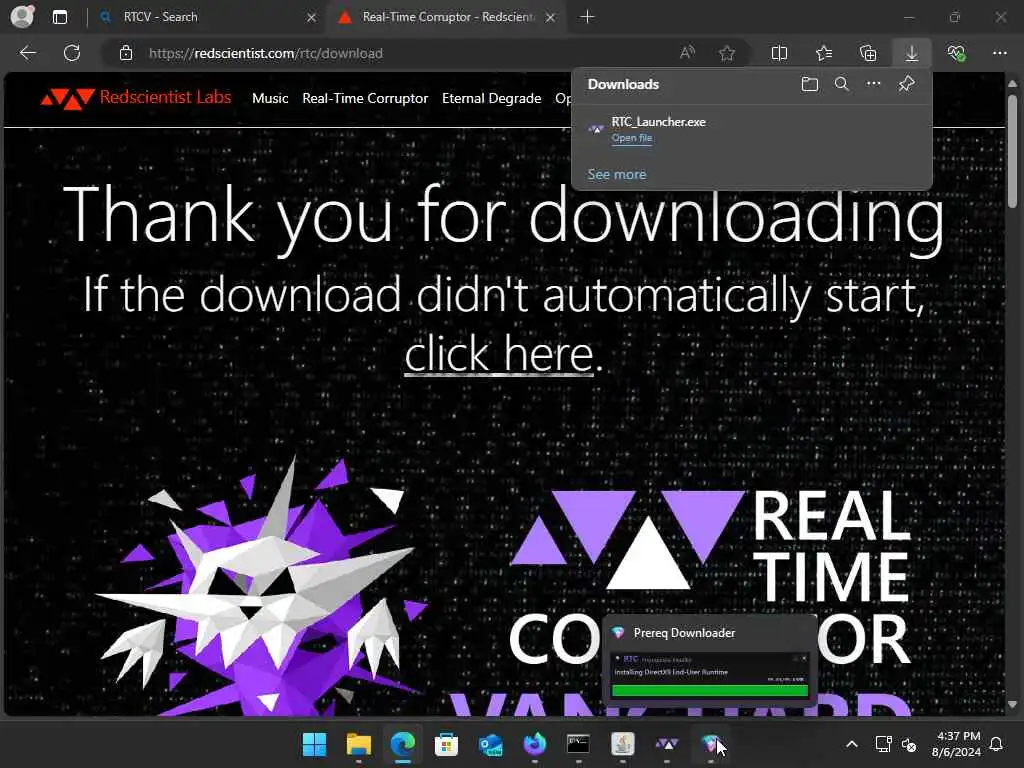
Task: Open the notifications bell
Action: coord(997,744)
